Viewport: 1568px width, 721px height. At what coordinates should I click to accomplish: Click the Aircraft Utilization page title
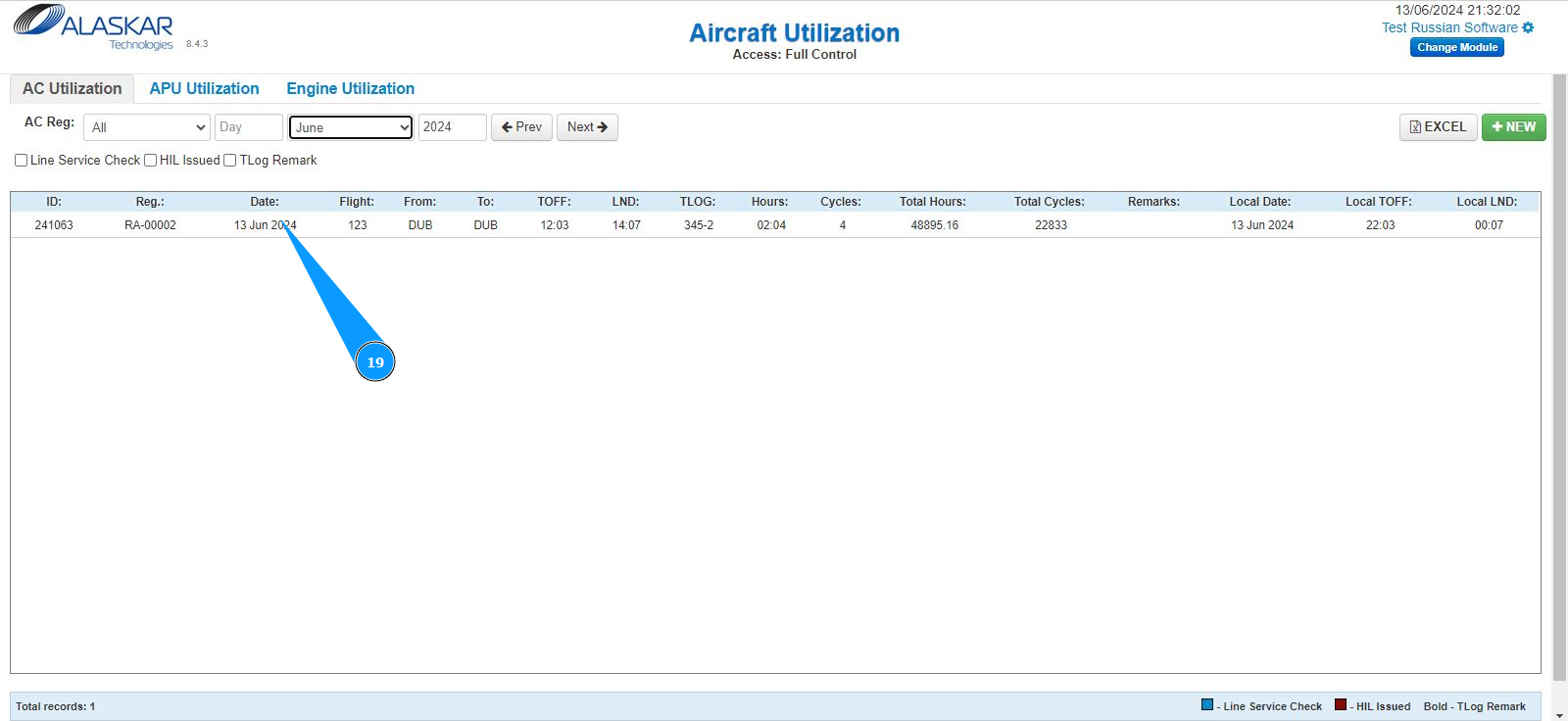tap(794, 33)
